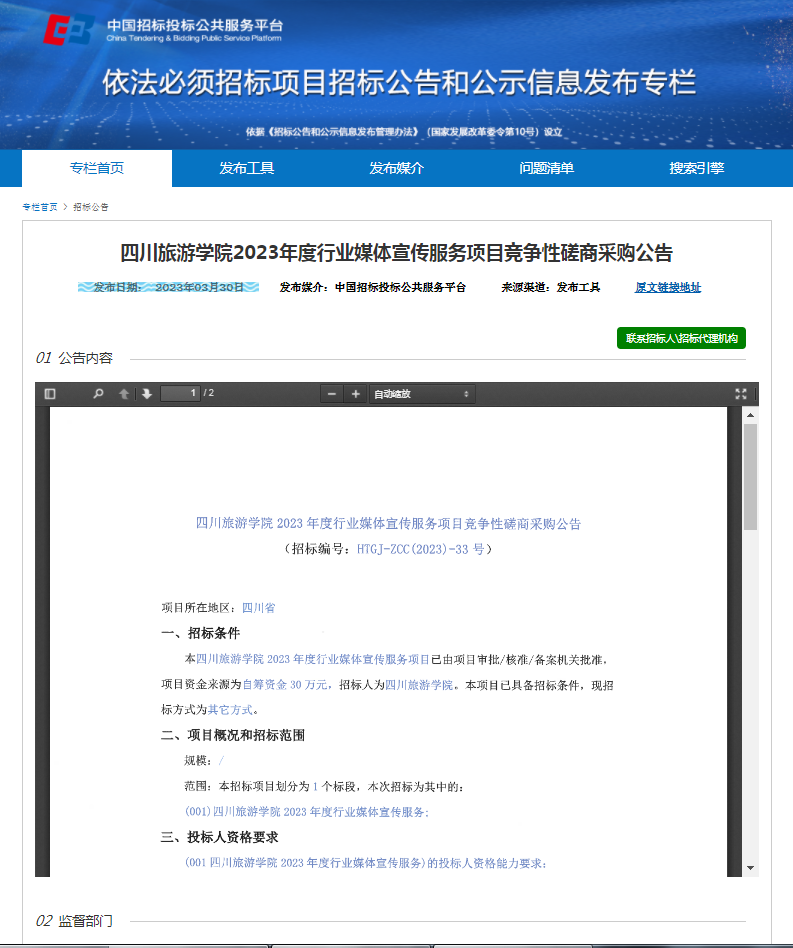The width and height of the screenshot is (793, 948).
Task: Click the scroll up arrow of PDF viewer
Action: (750, 415)
